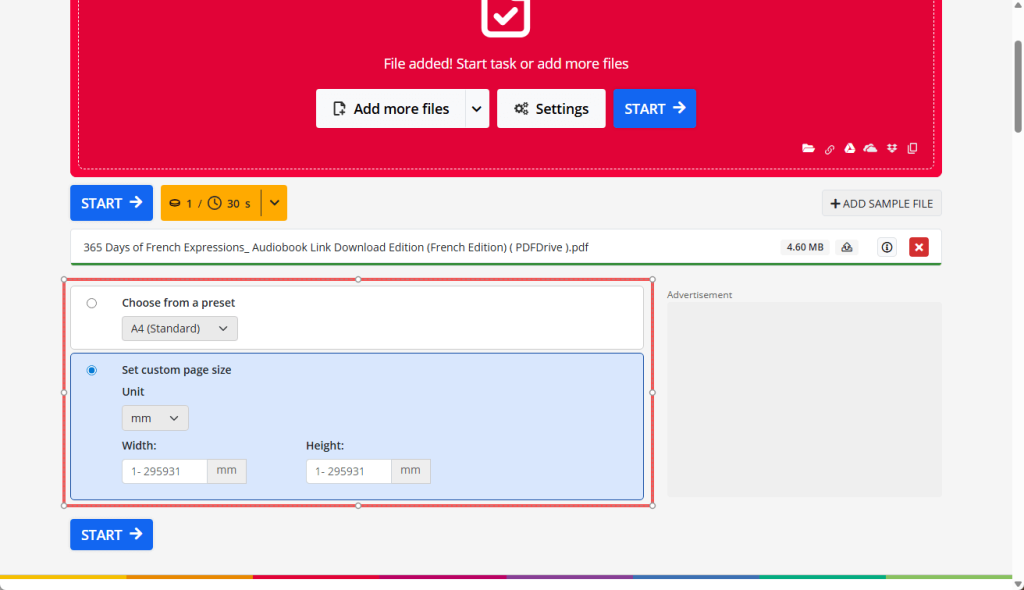Upload a file from OneDrive
This screenshot has height=590, width=1024.
point(870,148)
